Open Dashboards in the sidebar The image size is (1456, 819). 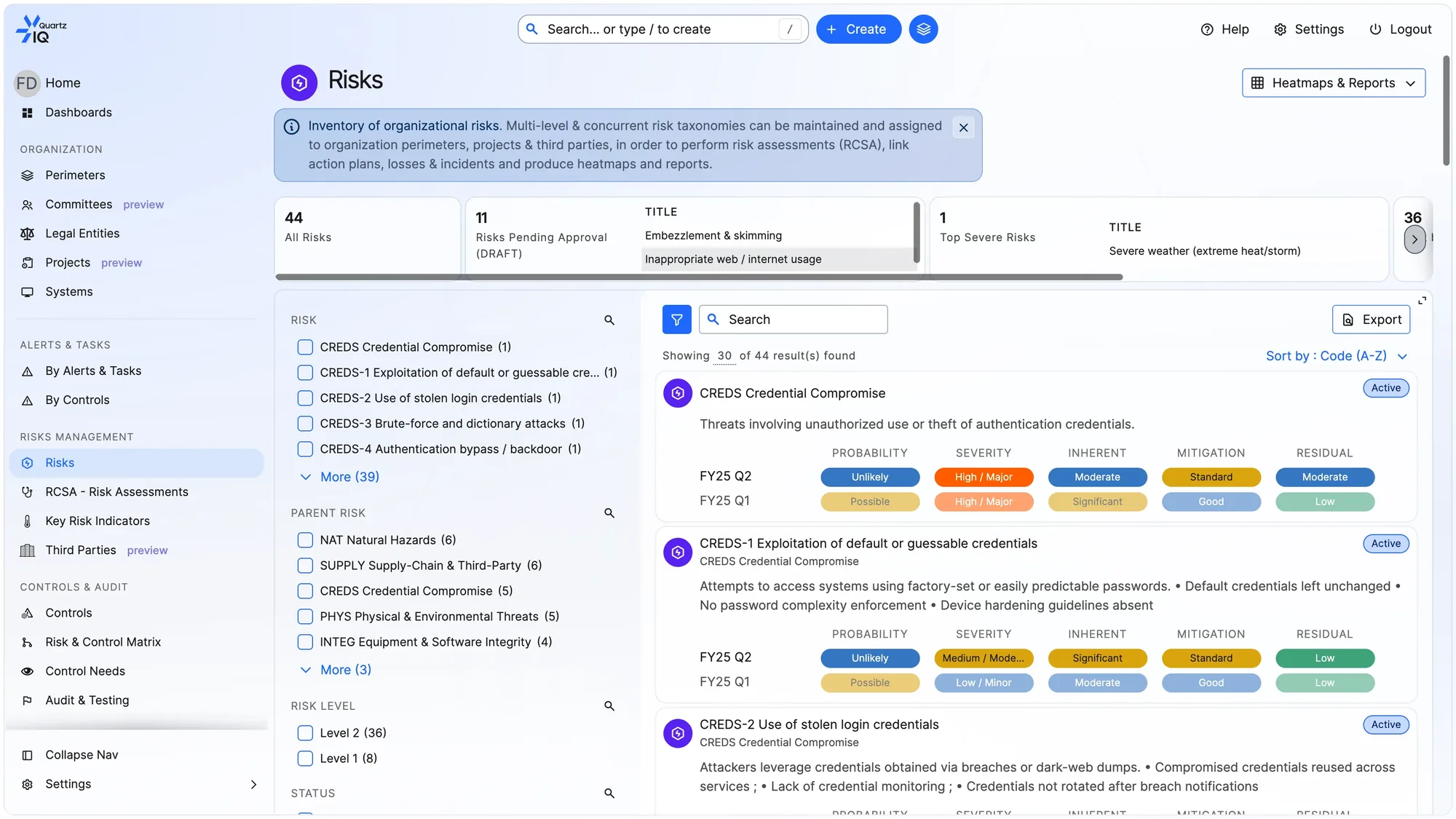click(x=78, y=113)
